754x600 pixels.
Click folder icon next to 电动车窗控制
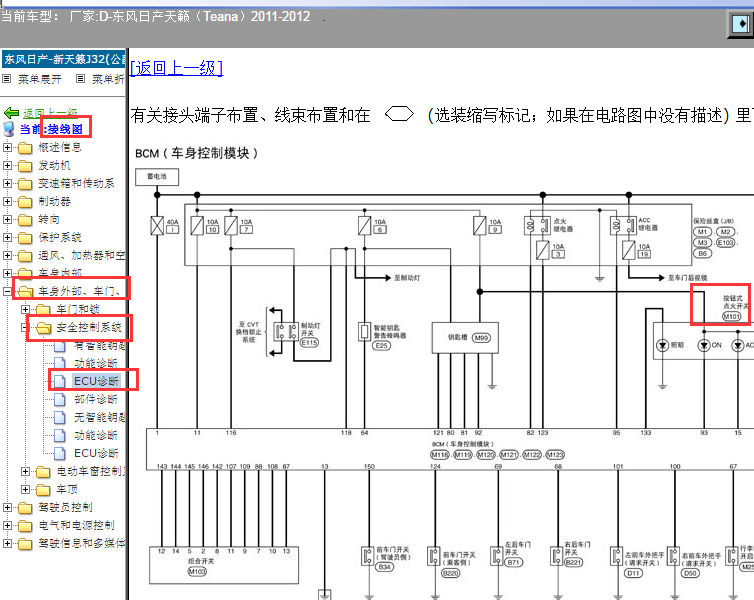43,472
